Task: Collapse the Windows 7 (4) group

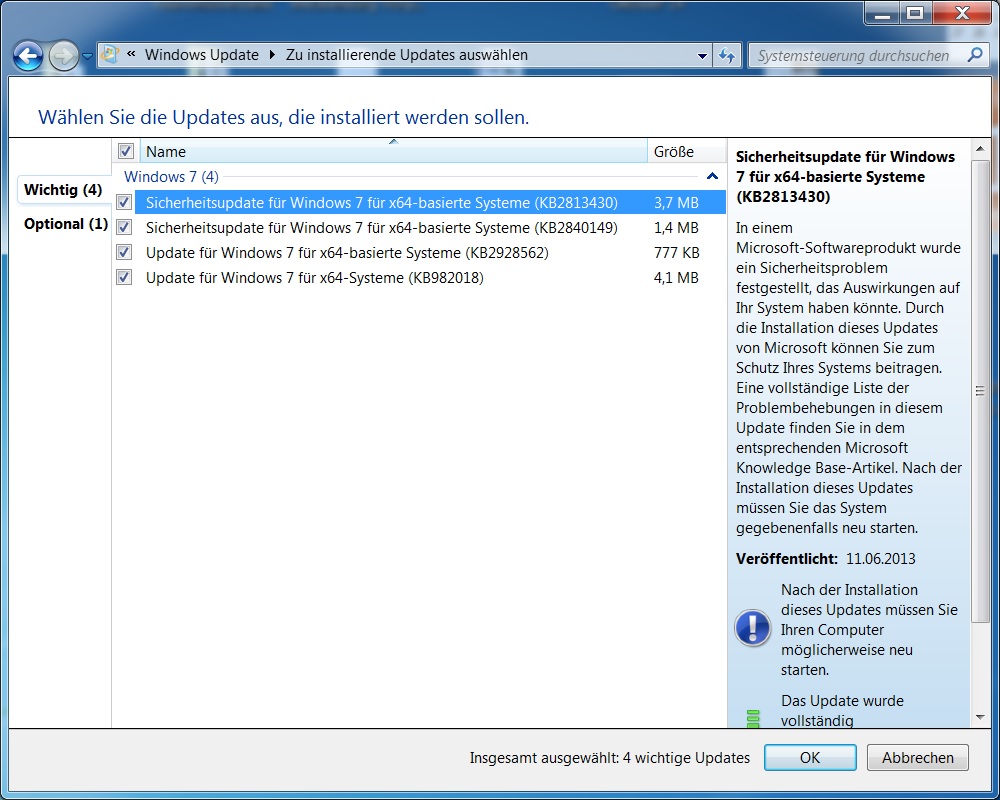Action: pyautogui.click(x=712, y=176)
